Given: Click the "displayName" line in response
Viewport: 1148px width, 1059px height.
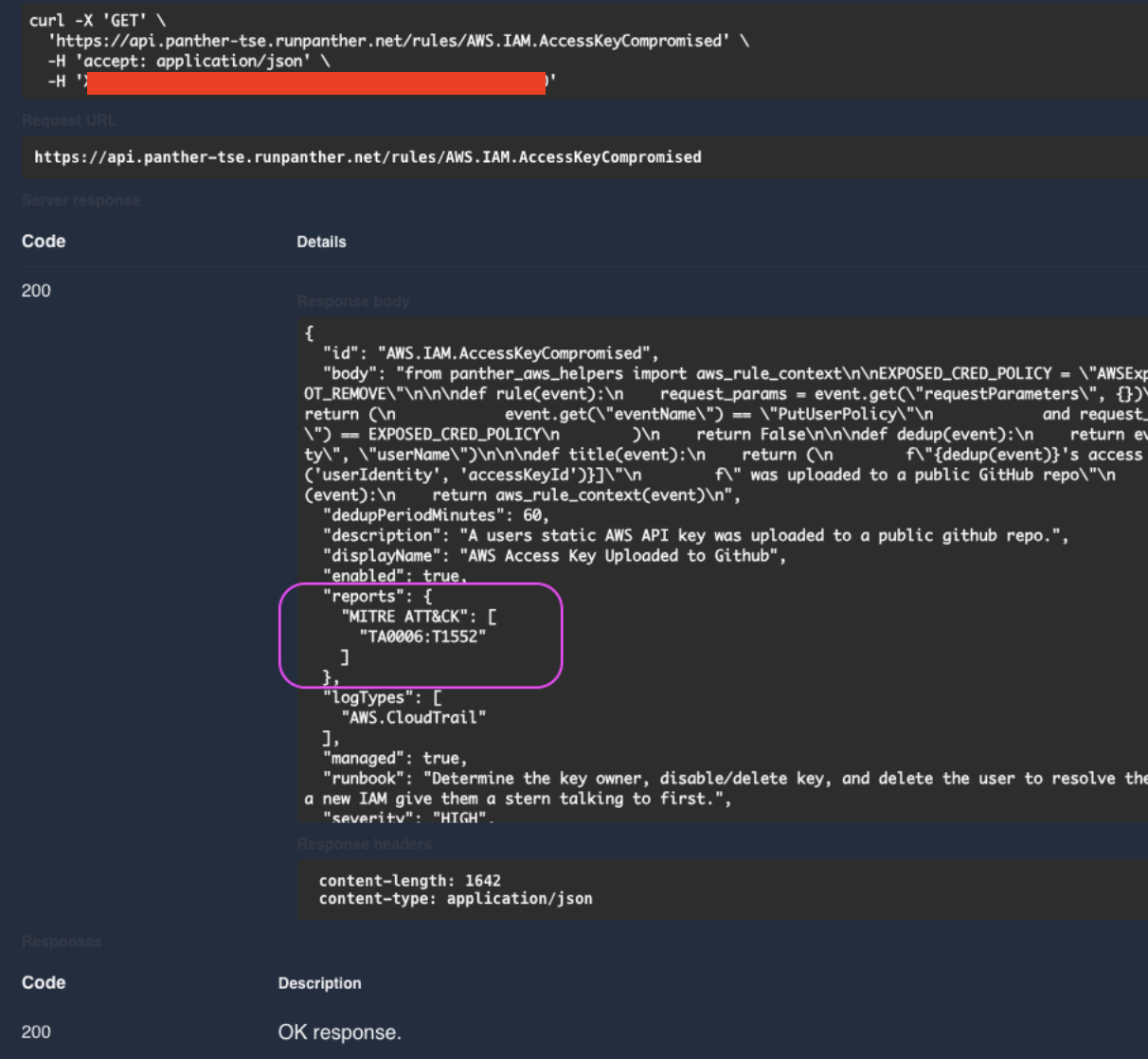Looking at the screenshot, I should point(554,555).
